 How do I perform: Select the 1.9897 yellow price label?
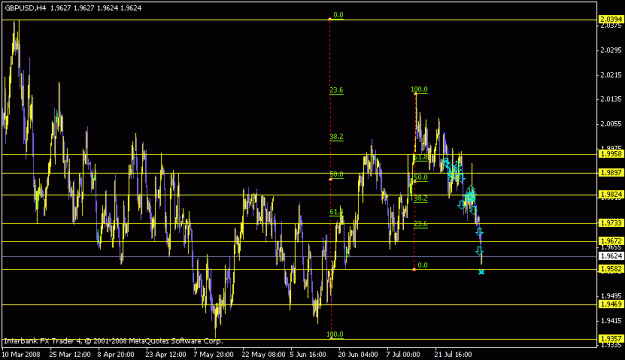[611, 173]
